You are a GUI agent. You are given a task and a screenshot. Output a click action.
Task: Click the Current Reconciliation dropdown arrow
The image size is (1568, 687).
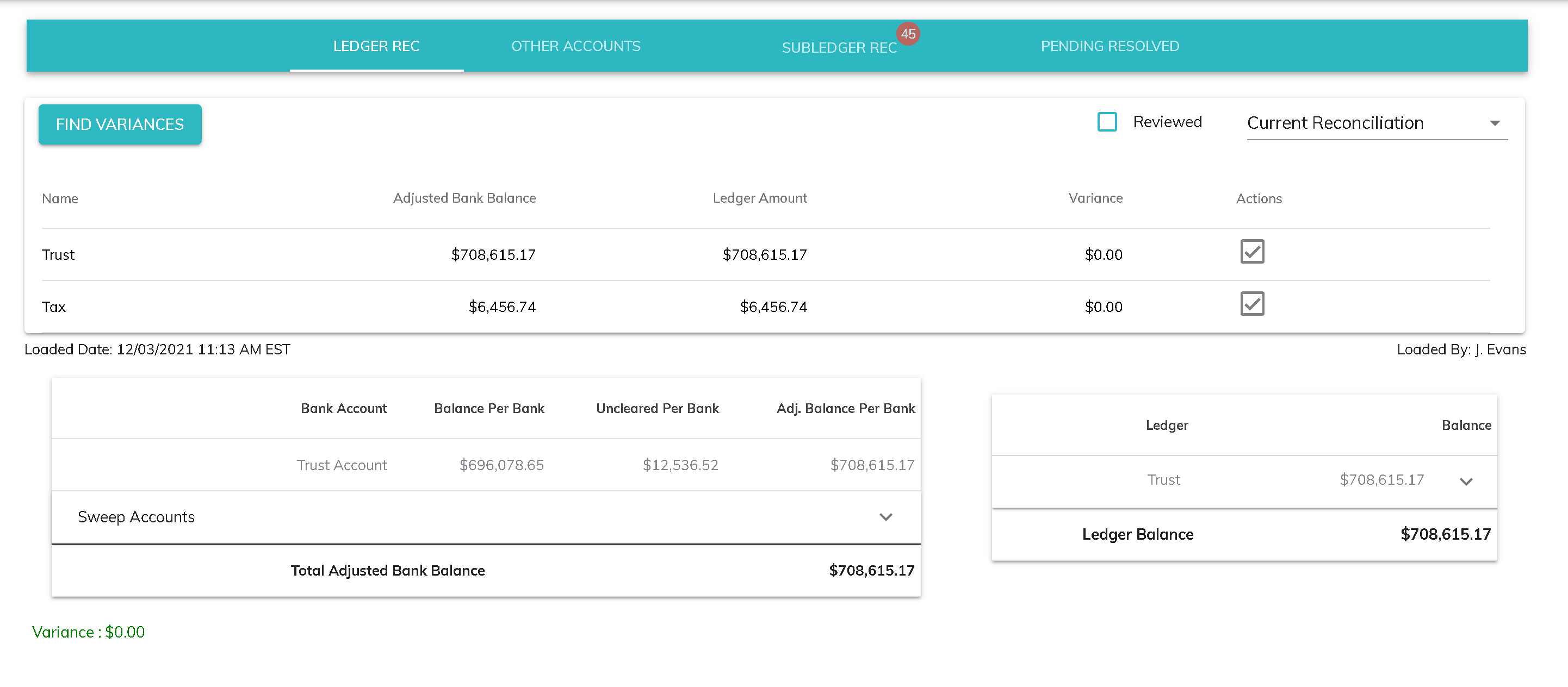[1495, 123]
